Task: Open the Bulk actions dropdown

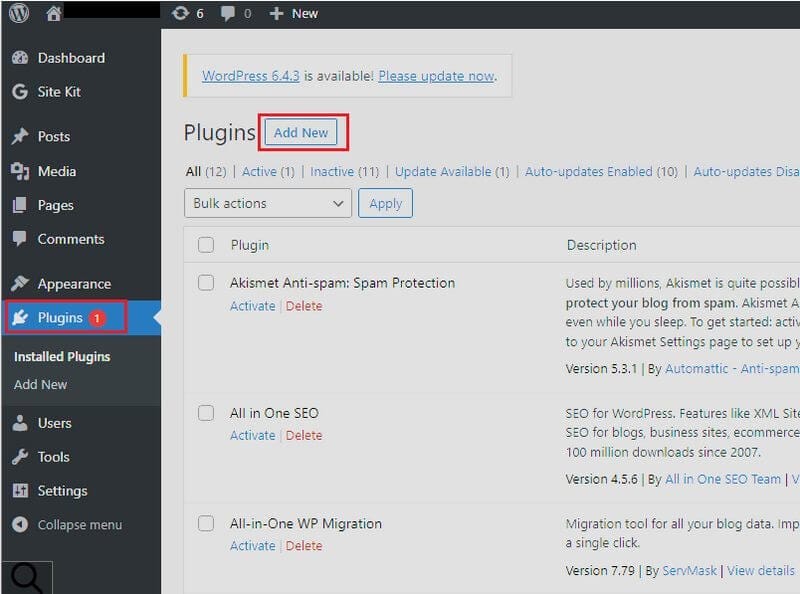Action: tap(268, 203)
